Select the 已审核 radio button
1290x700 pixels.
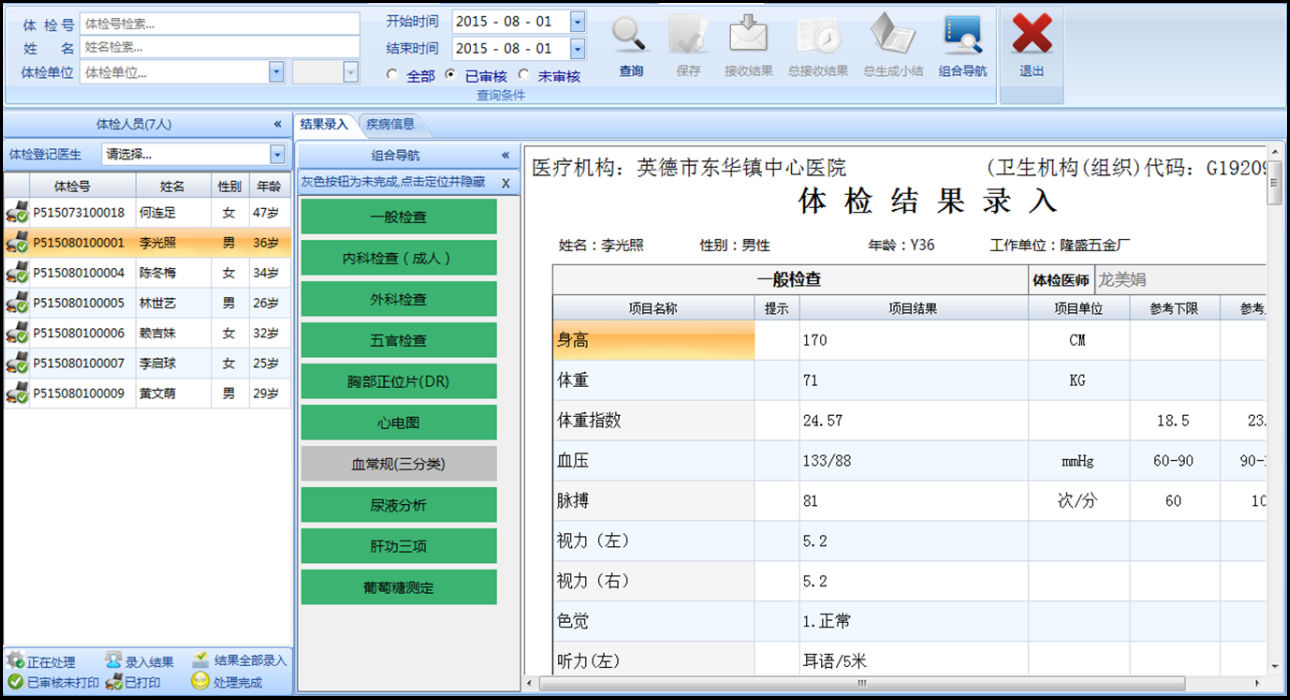tap(451, 75)
